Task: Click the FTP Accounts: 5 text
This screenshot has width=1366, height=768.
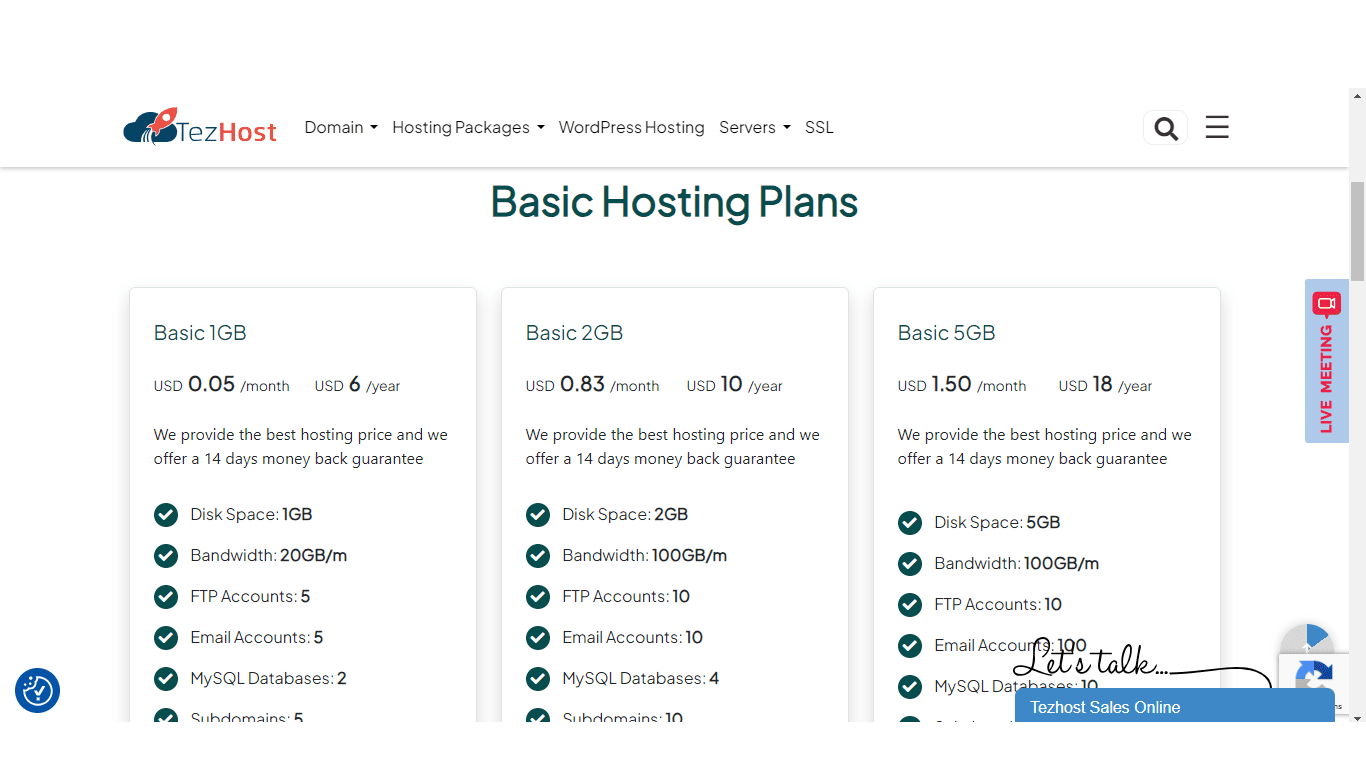Action: [250, 596]
